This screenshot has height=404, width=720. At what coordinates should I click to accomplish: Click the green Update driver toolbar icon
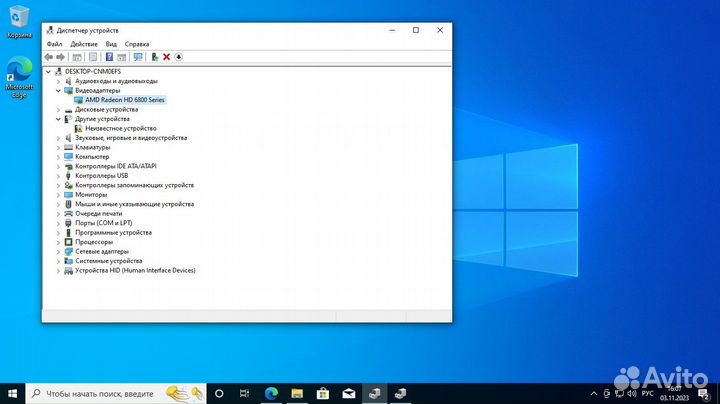(x=155, y=57)
